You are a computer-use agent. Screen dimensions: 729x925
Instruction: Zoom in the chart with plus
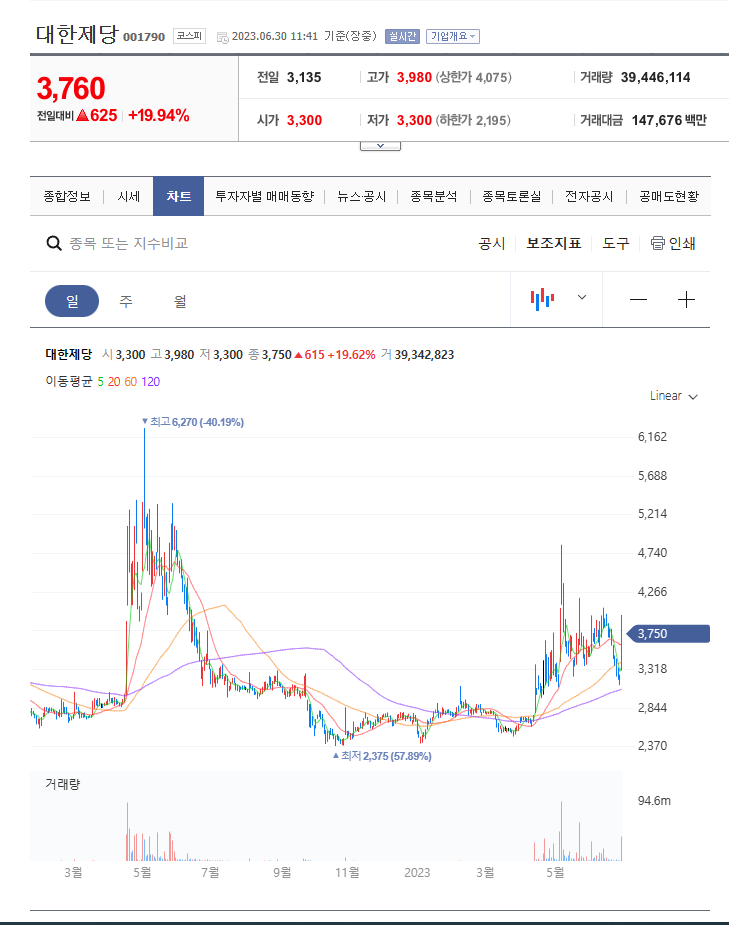click(x=686, y=300)
